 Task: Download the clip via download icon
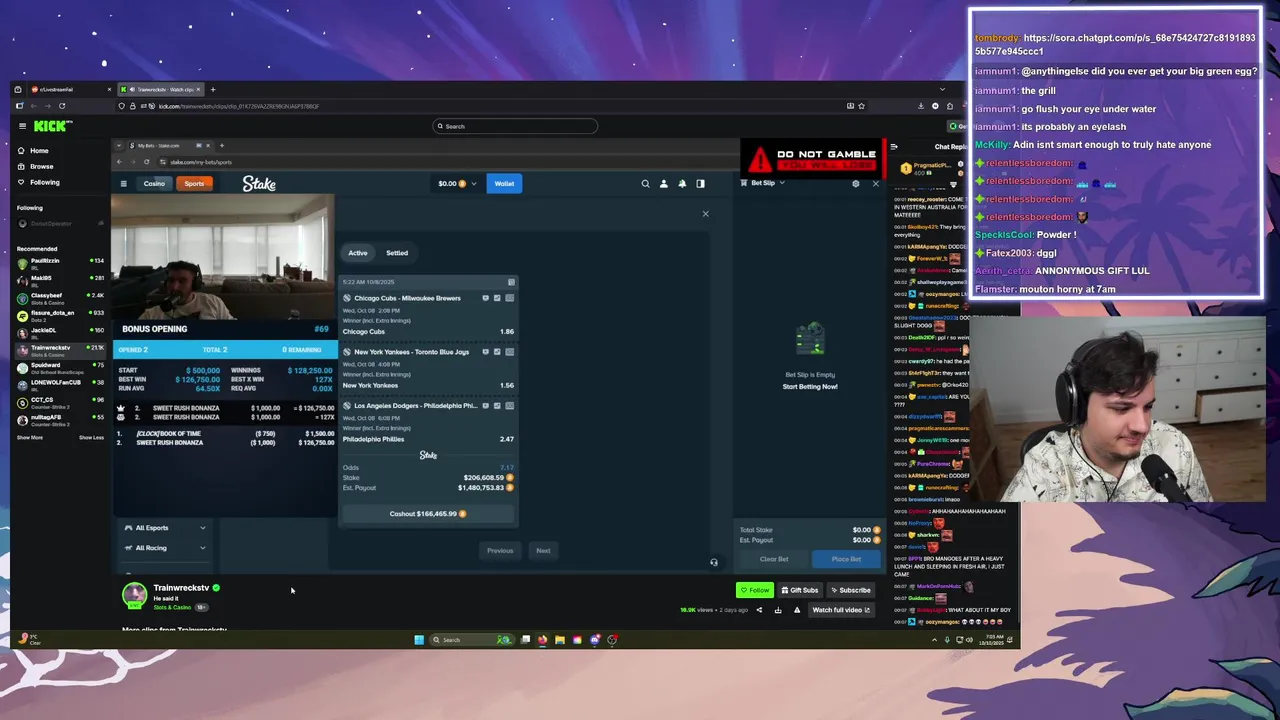[x=778, y=610]
